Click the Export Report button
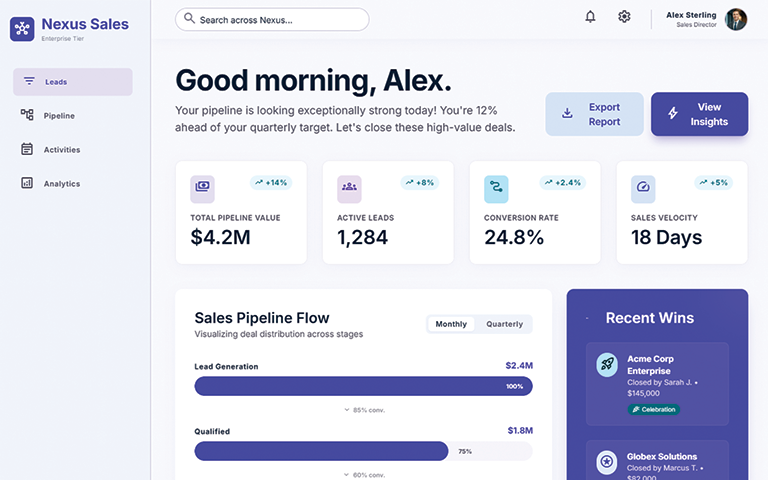 (x=594, y=114)
